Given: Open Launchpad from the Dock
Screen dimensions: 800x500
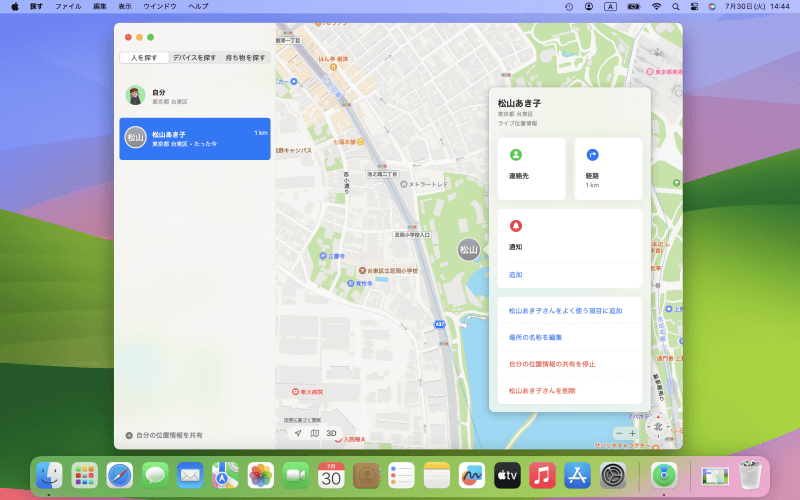Looking at the screenshot, I should coord(85,476).
